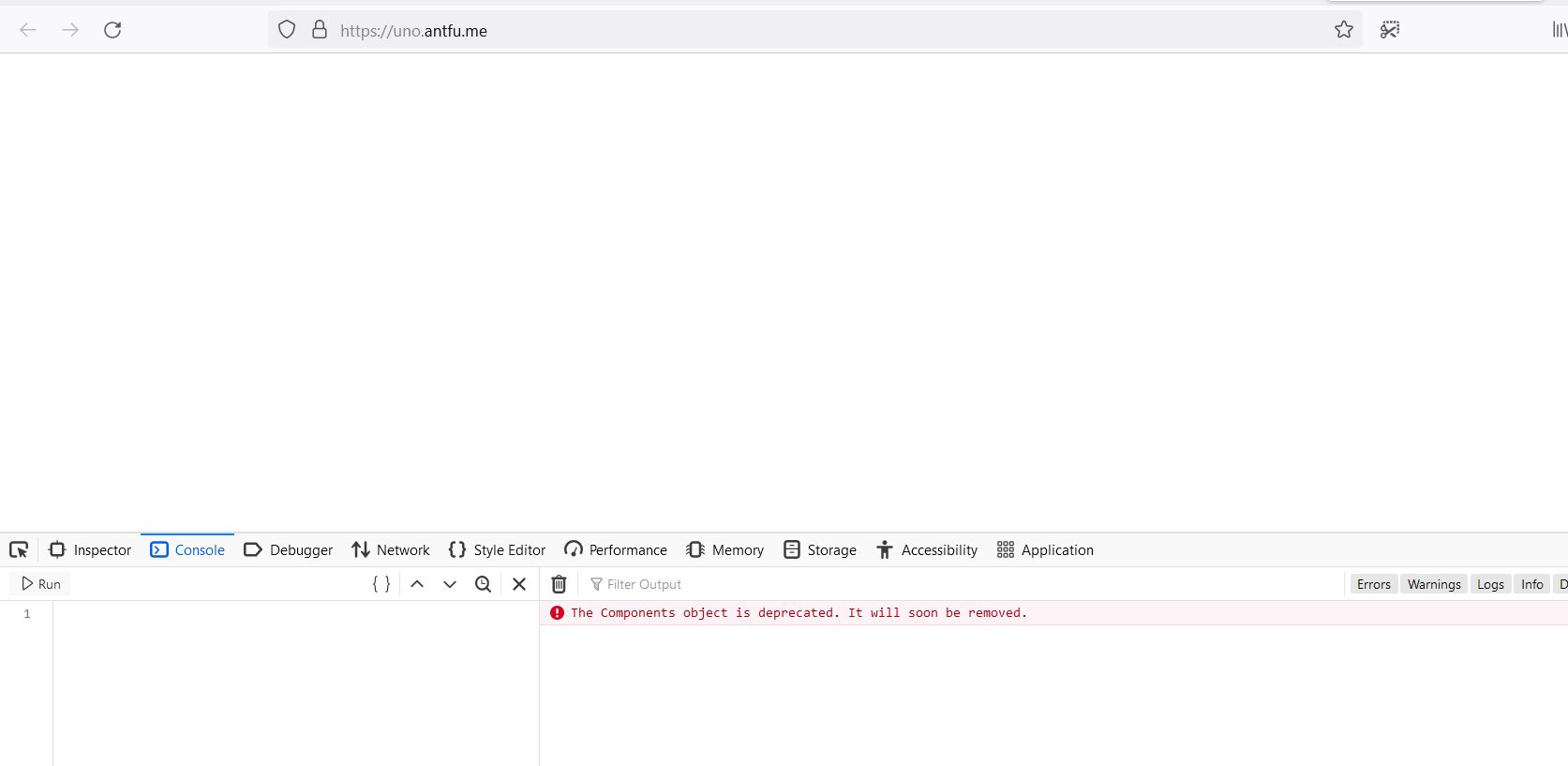Switch to the Style Editor tab
This screenshot has height=766, width=1568.
click(497, 549)
